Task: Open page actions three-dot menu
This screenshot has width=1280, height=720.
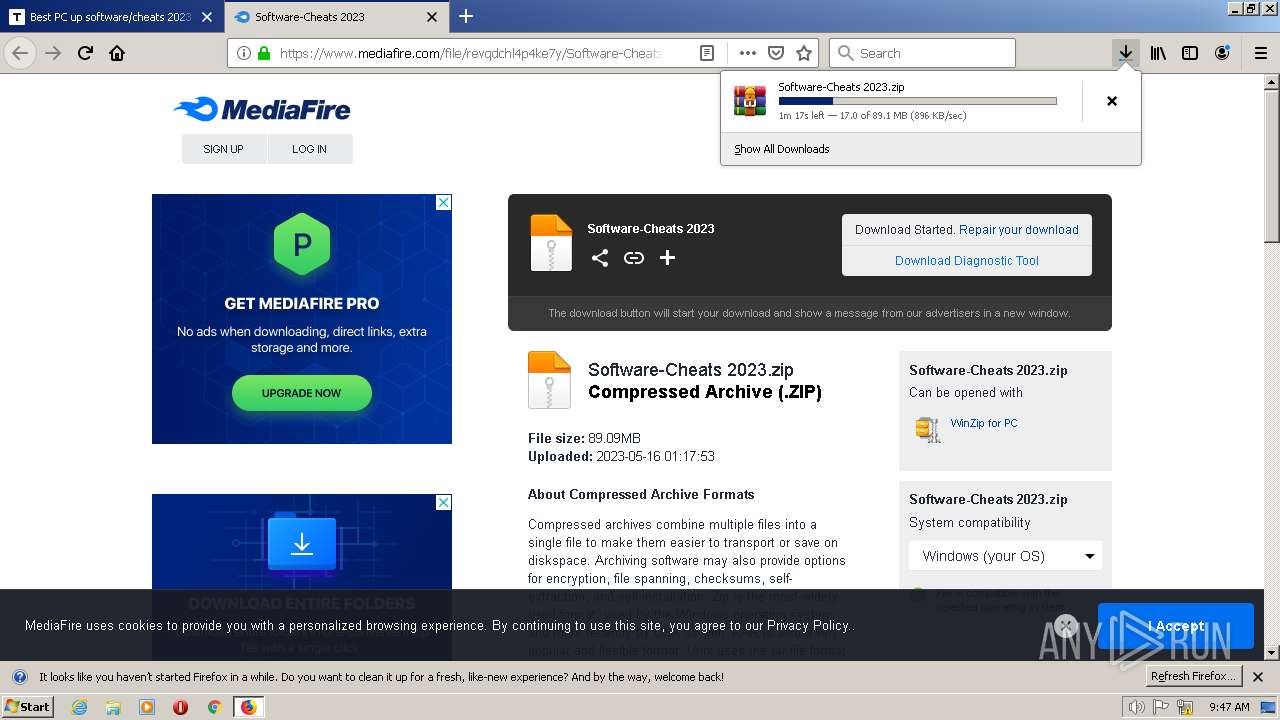Action: pos(748,53)
